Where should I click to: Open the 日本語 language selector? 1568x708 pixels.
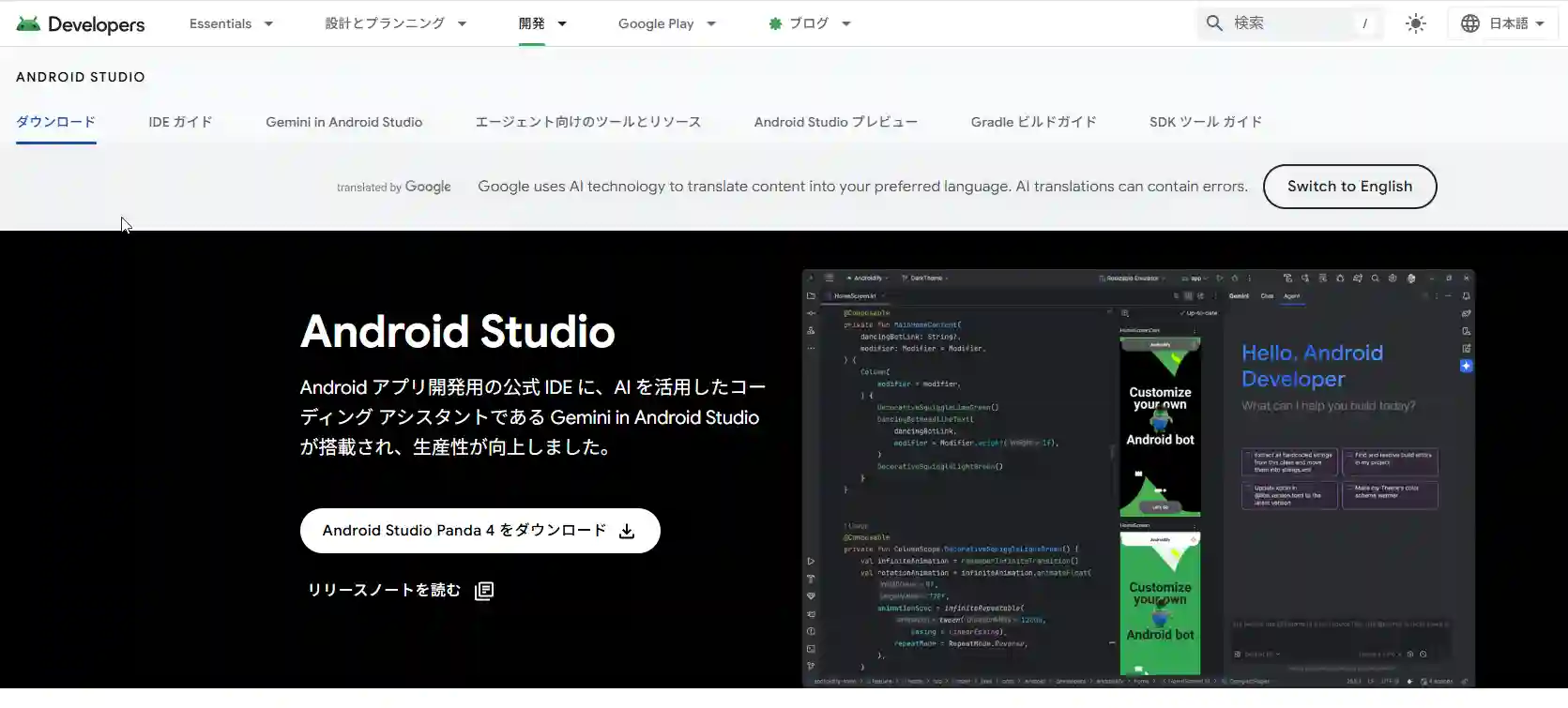(1503, 23)
